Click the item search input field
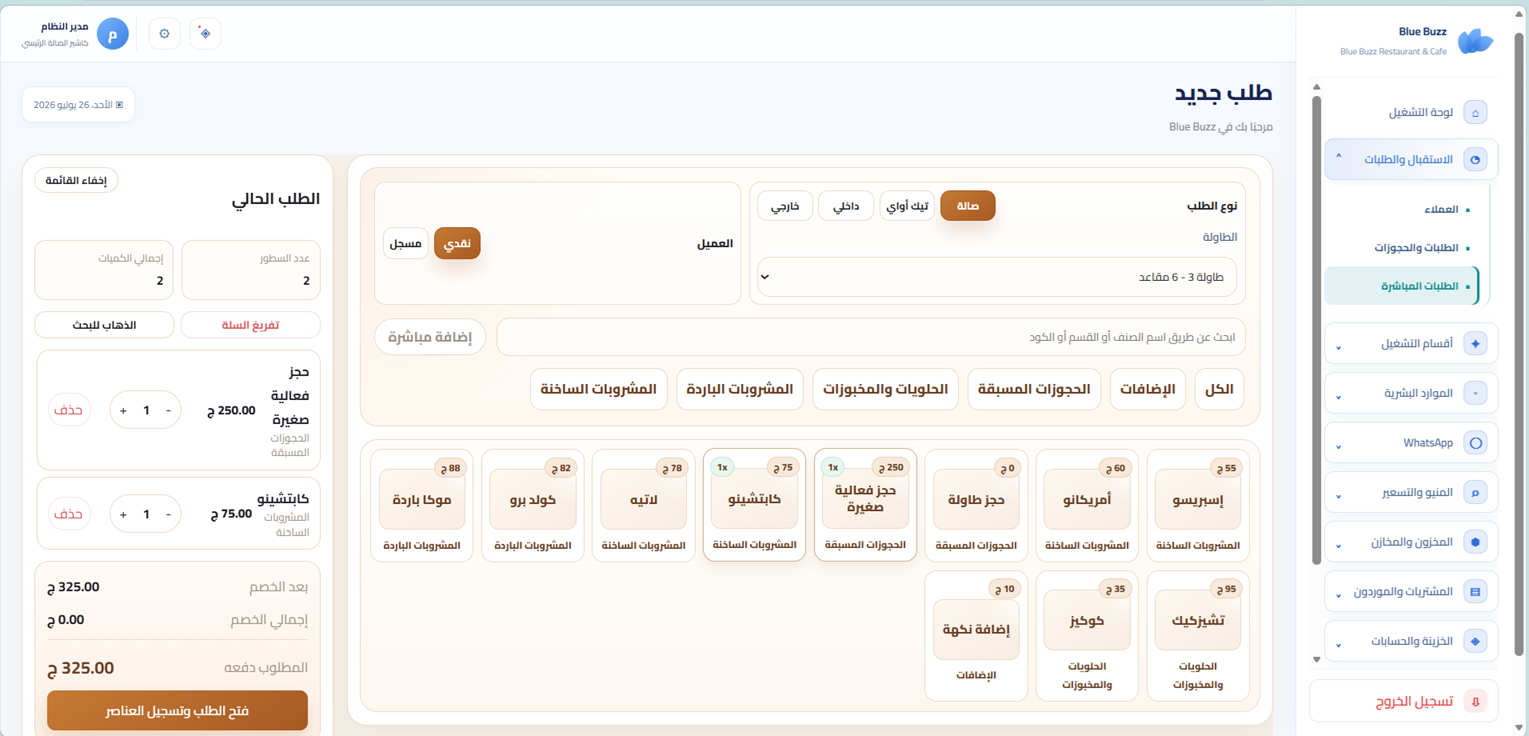The height and width of the screenshot is (736, 1529). pyautogui.click(x=871, y=337)
